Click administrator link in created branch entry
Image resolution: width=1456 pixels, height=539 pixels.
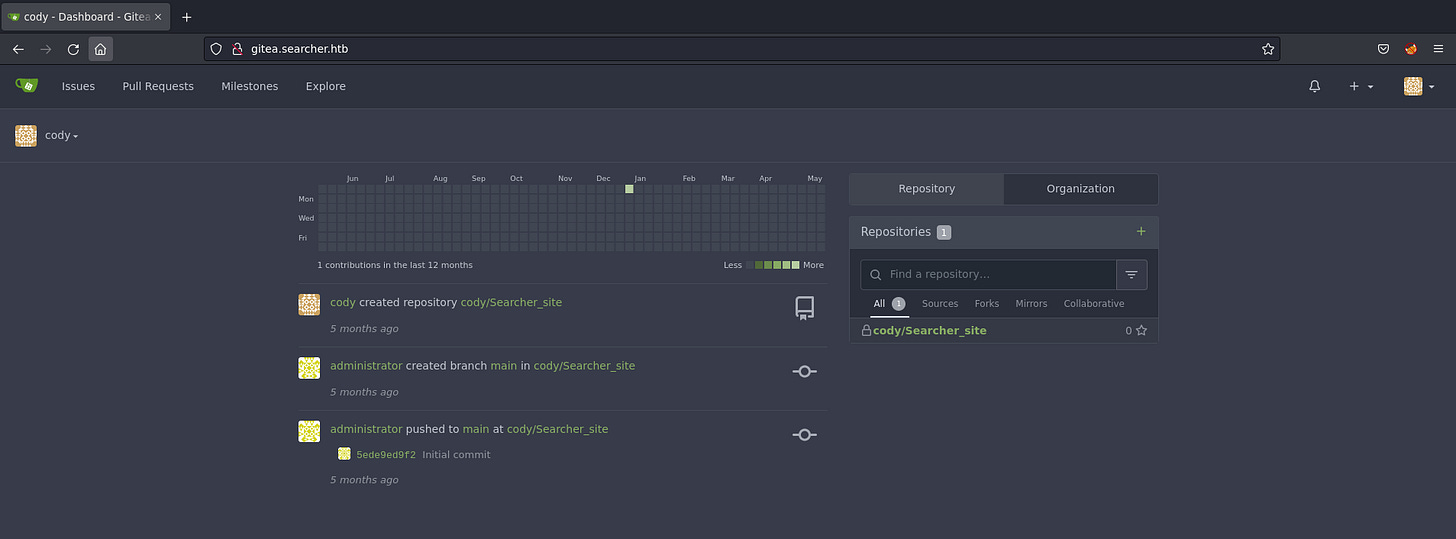tap(366, 366)
